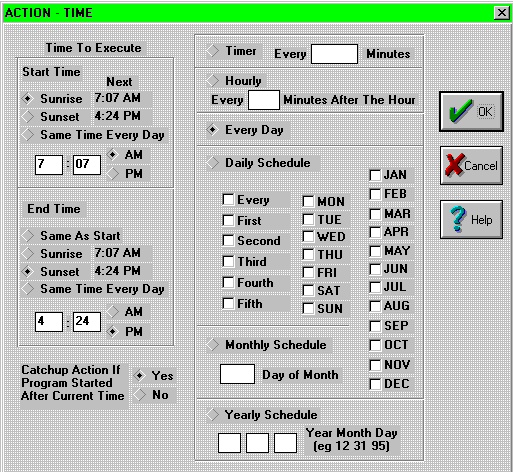Check the Fifth checkbox
The height and width of the screenshot is (472, 513).
coord(228,303)
